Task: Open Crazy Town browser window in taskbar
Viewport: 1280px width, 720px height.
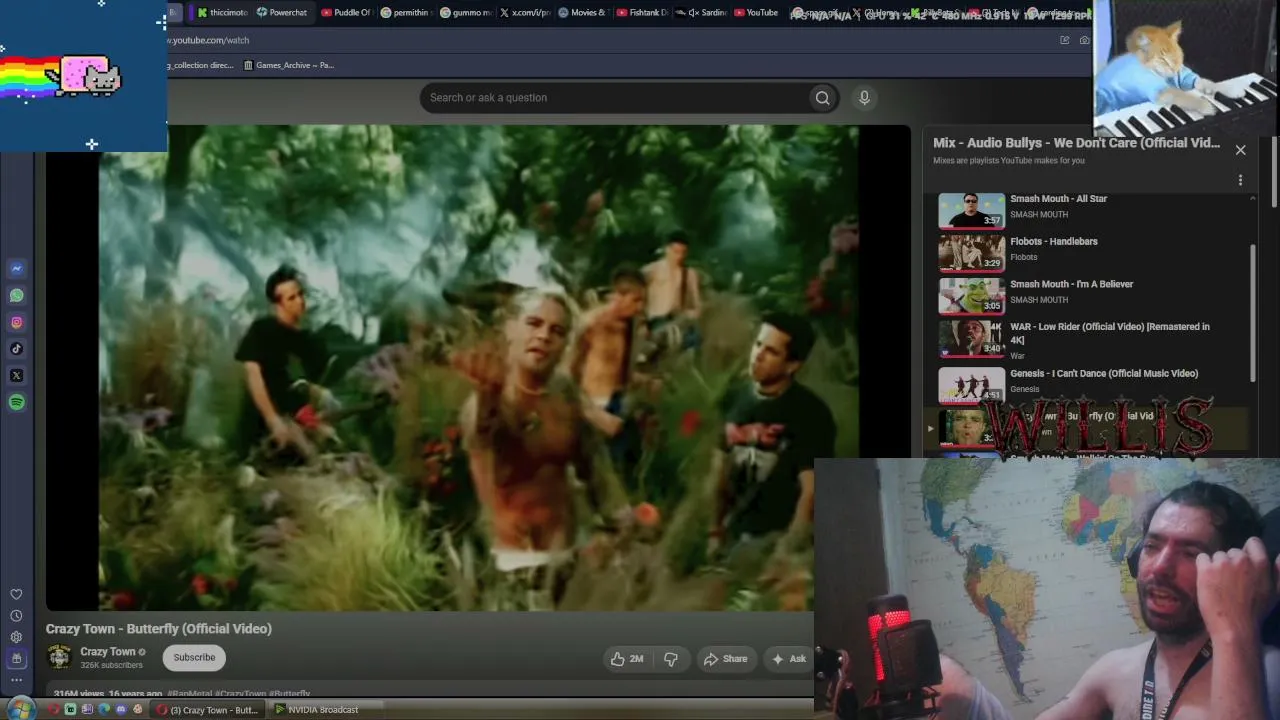Action: [x=206, y=710]
